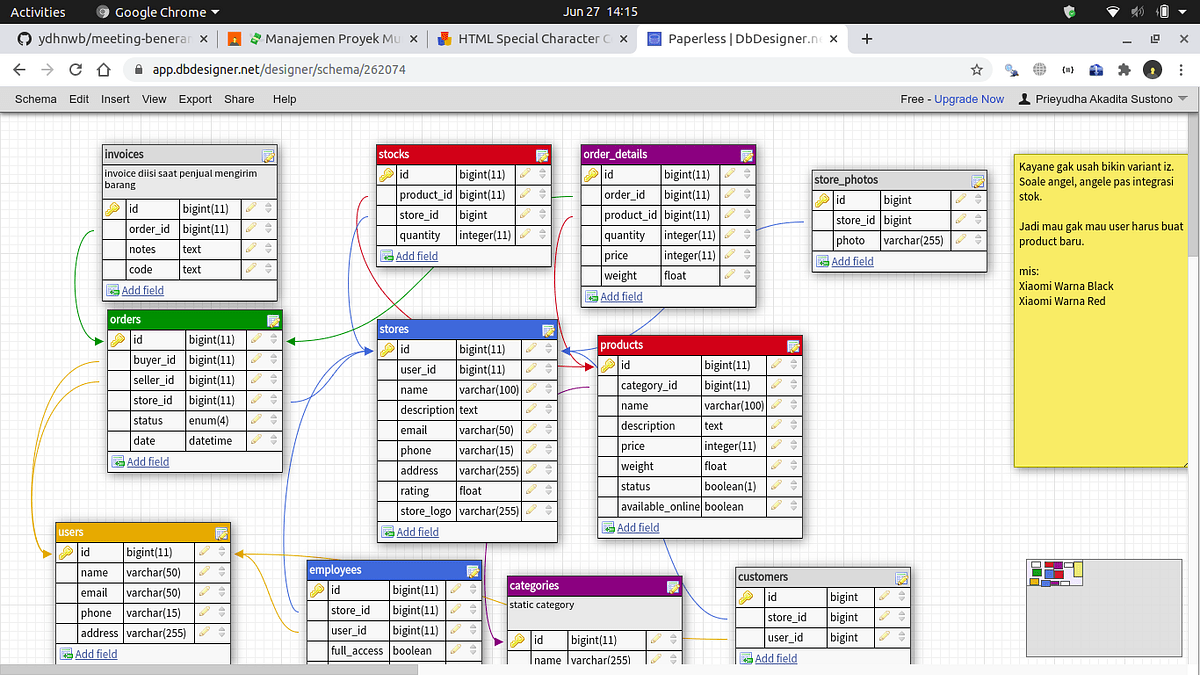Screen dimensions: 1200x675
Task: Open the invoices table edit icon
Action: coord(268,155)
